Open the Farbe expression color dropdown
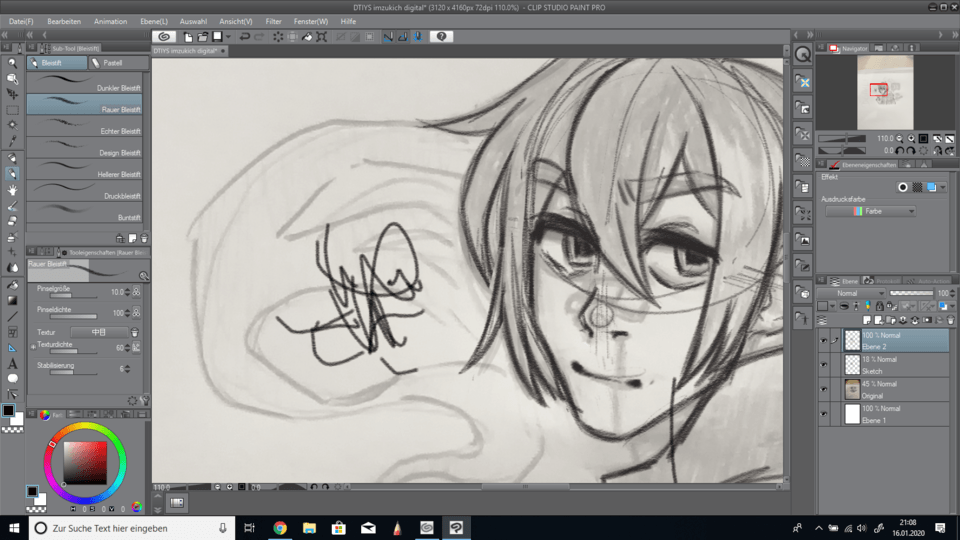Image resolution: width=960 pixels, height=540 pixels. click(870, 212)
